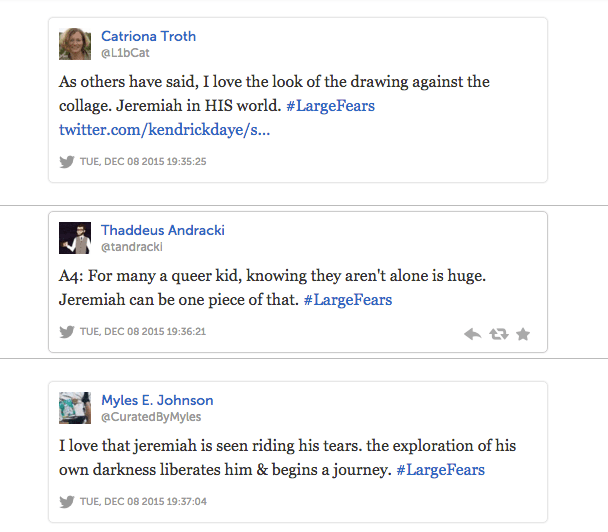Click #LargeFears hashtag in Catriona's tweet
608x532 pixels.
click(330, 106)
